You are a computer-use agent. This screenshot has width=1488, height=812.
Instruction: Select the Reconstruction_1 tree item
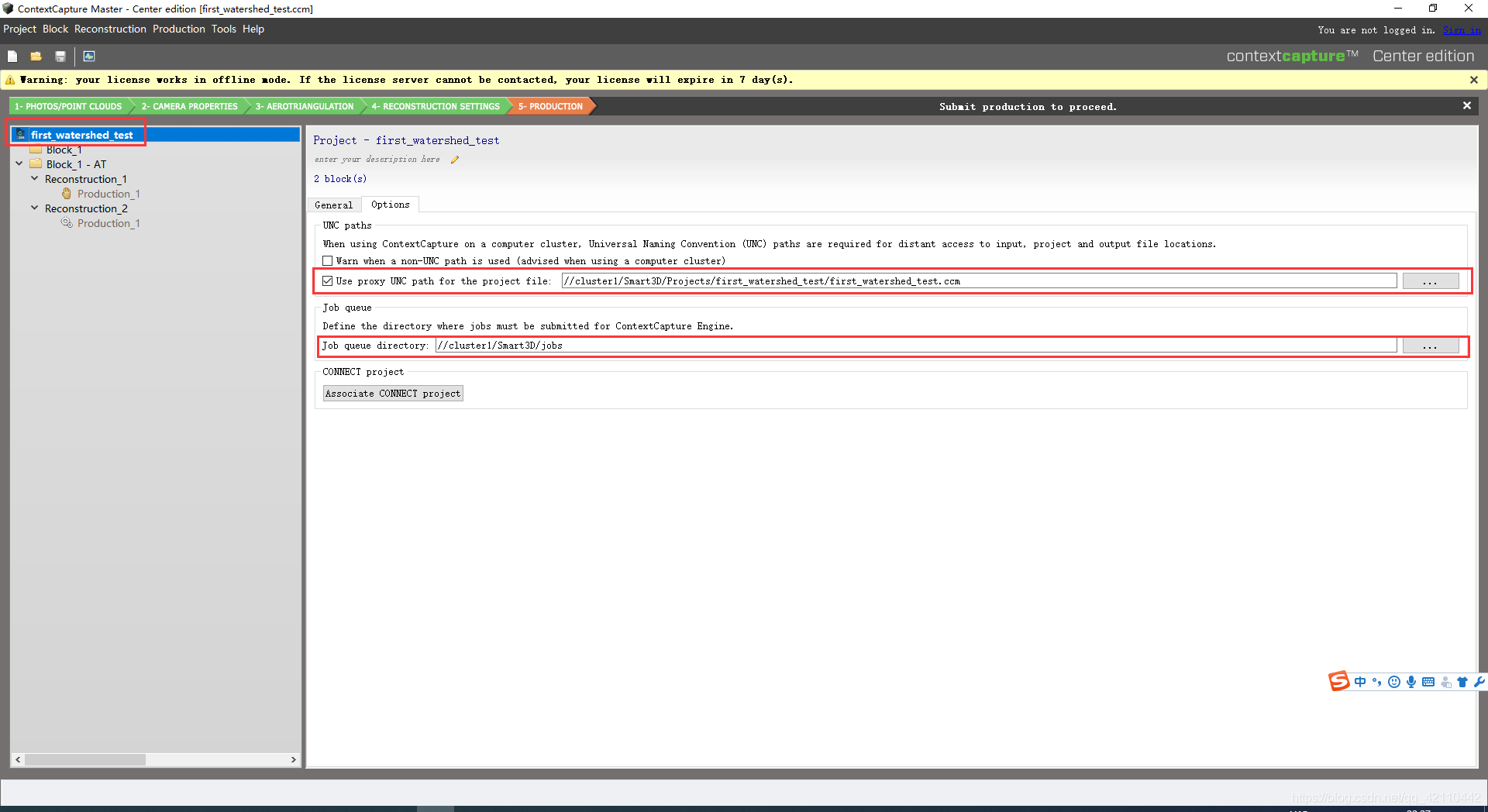click(86, 179)
